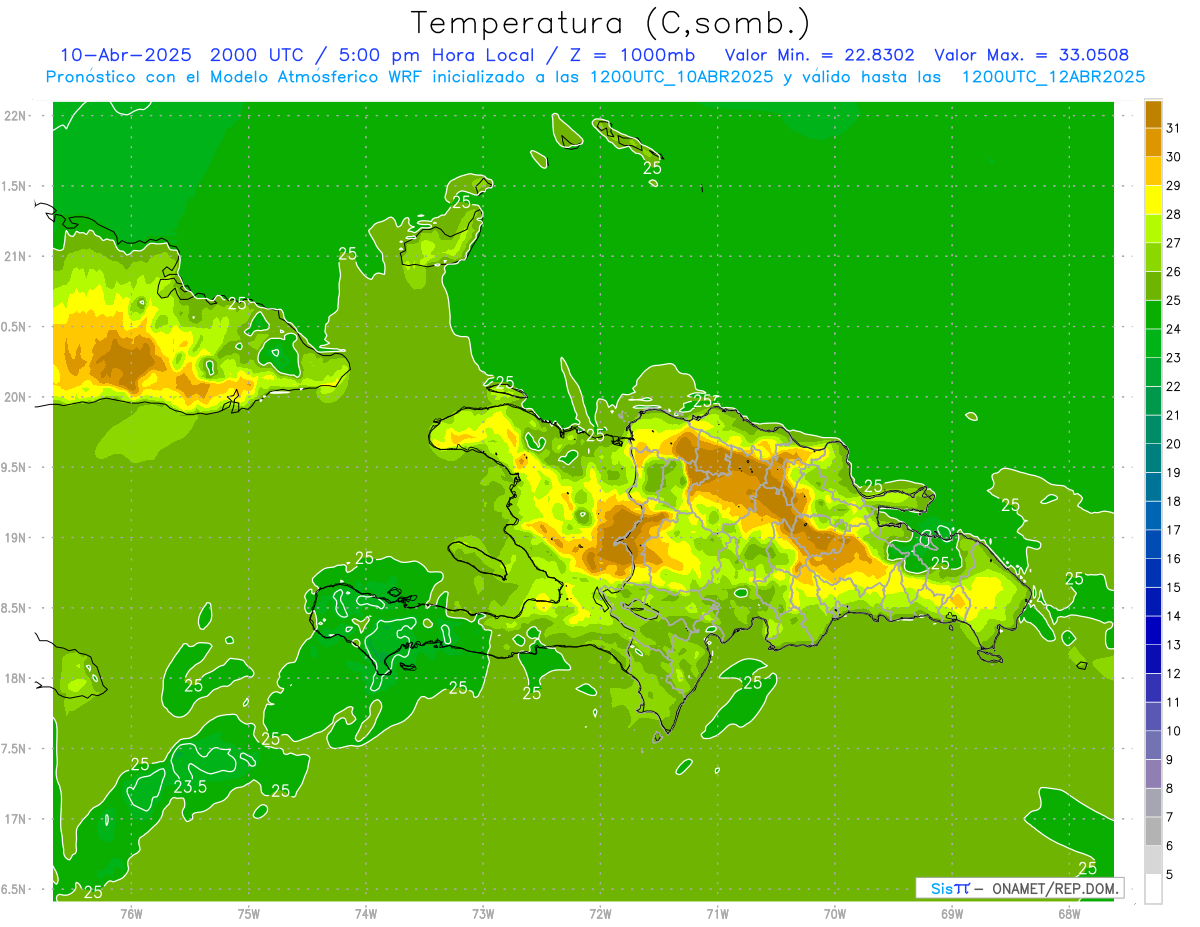Screen dimensions: 1200x927
Task: Pick the legend band between 25 and 26
Action: tap(1153, 286)
